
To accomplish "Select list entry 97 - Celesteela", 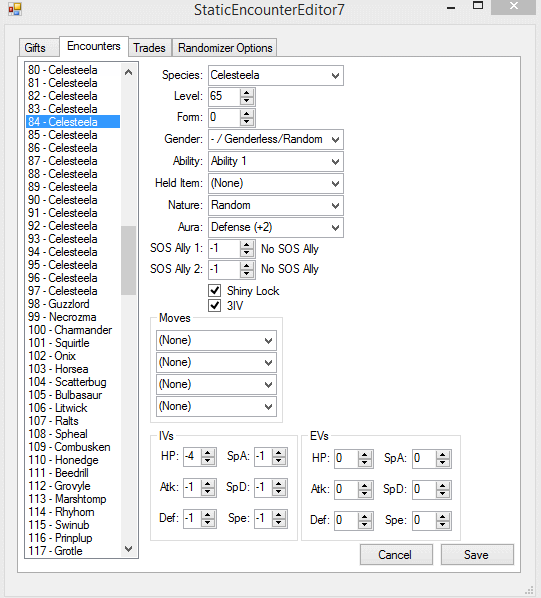I will 73,291.
